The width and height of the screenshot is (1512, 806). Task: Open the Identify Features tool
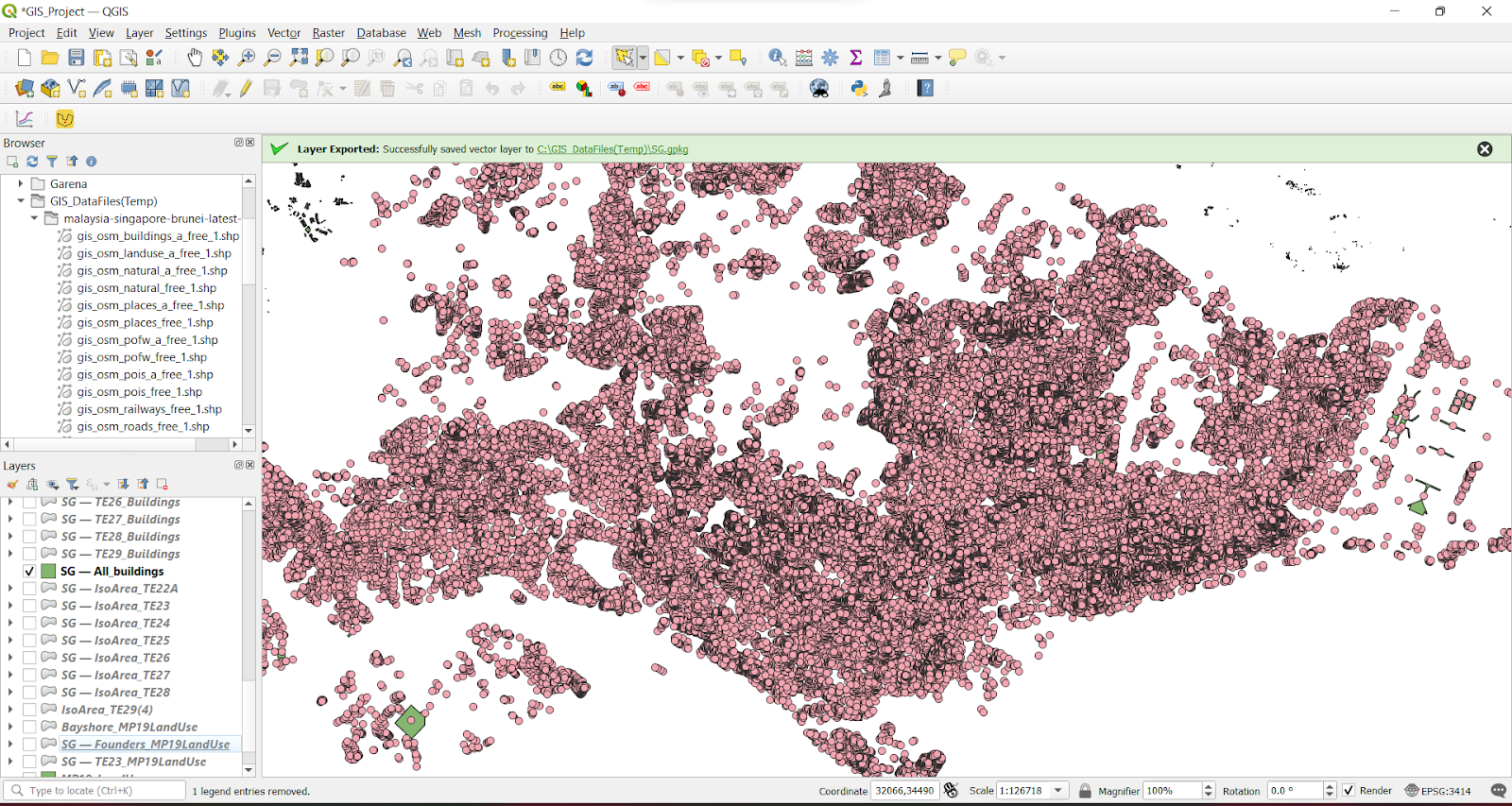pos(777,58)
